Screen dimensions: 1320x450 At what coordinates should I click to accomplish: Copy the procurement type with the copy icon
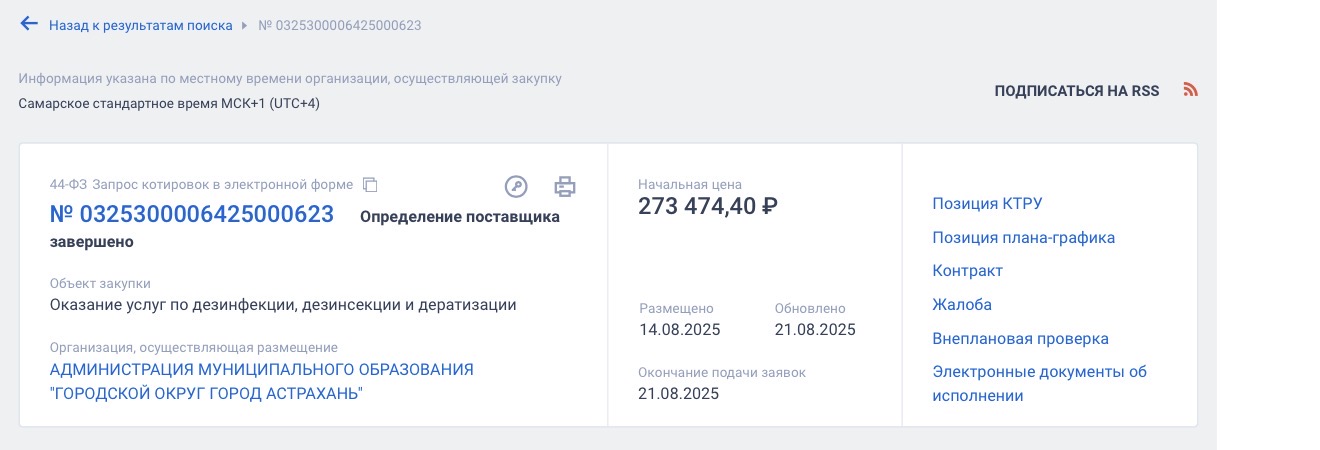pyautogui.click(x=370, y=185)
